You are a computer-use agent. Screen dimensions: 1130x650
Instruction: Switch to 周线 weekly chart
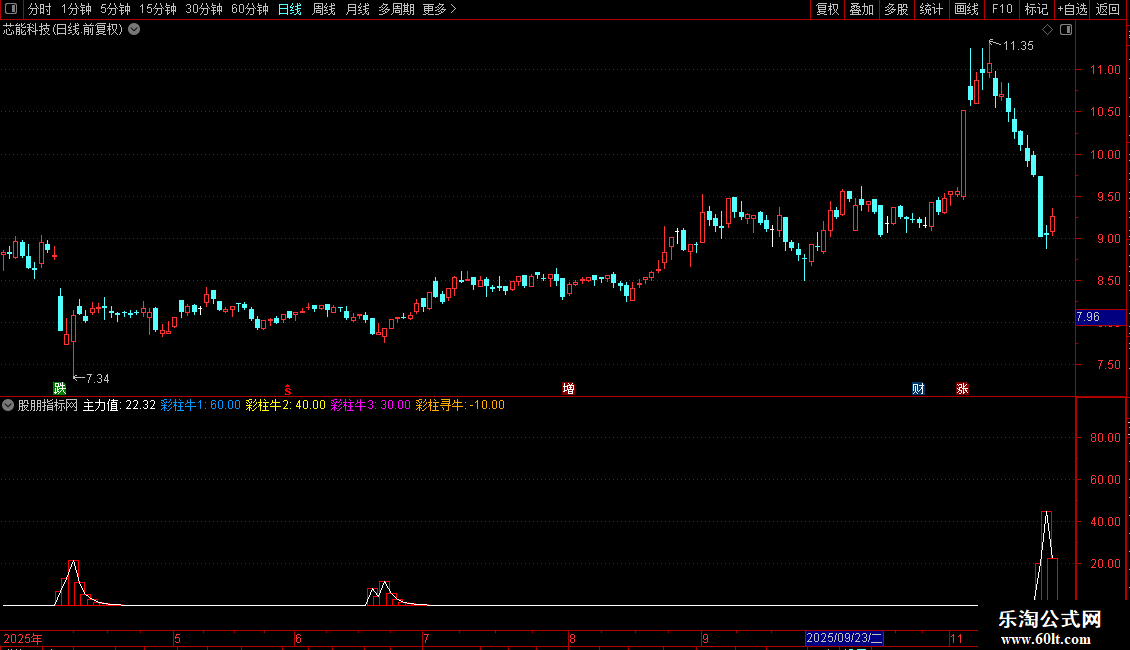coord(324,9)
